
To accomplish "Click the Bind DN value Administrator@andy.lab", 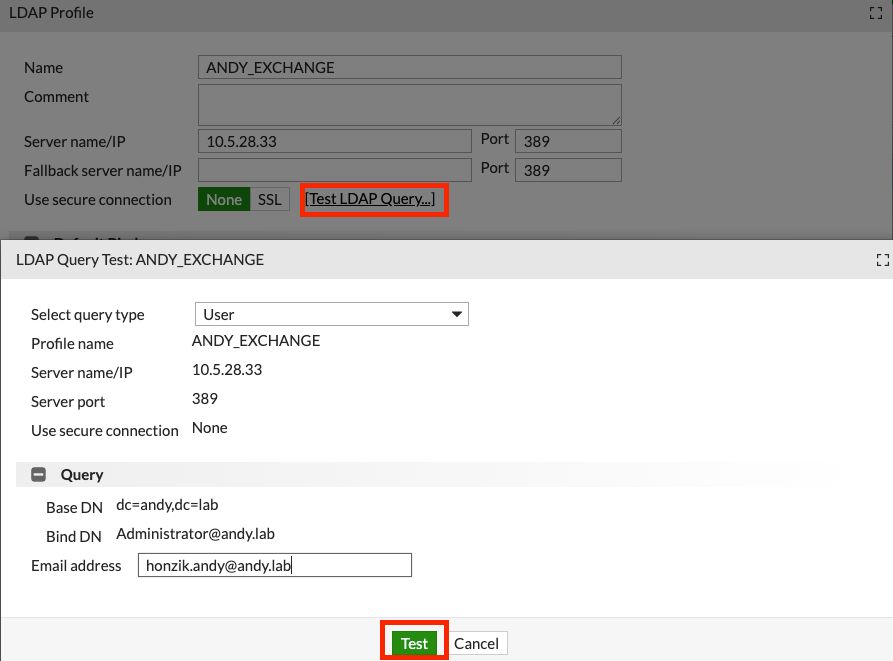I will click(195, 534).
